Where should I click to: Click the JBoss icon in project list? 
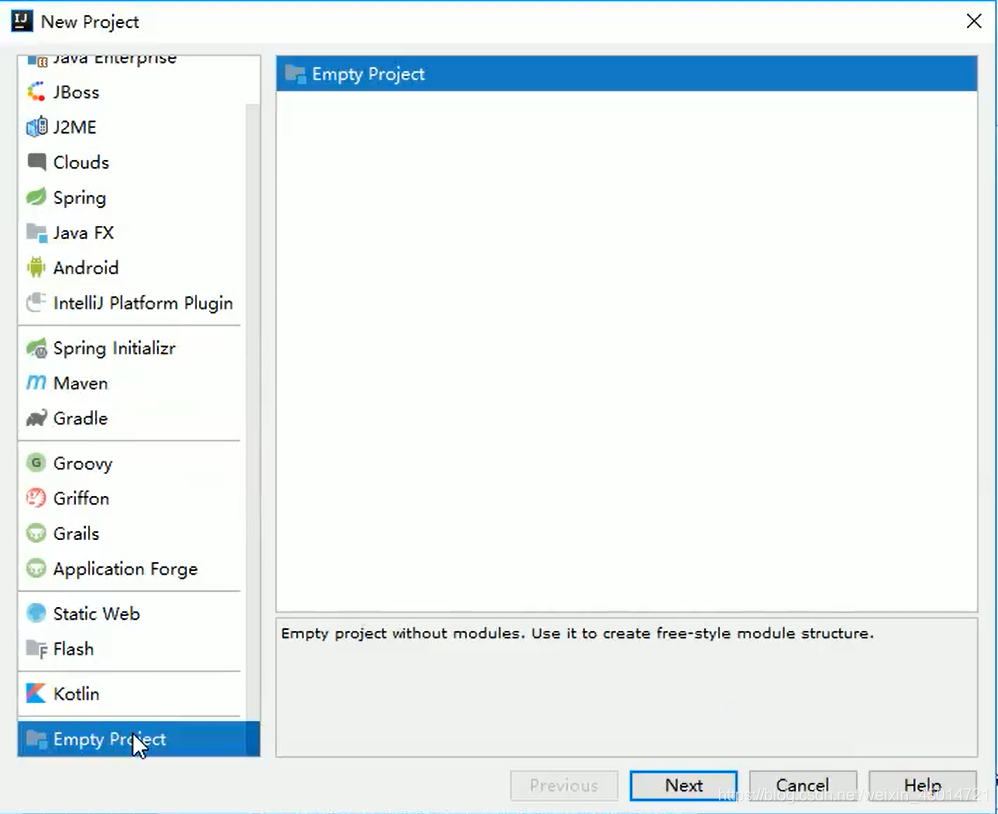(36, 92)
